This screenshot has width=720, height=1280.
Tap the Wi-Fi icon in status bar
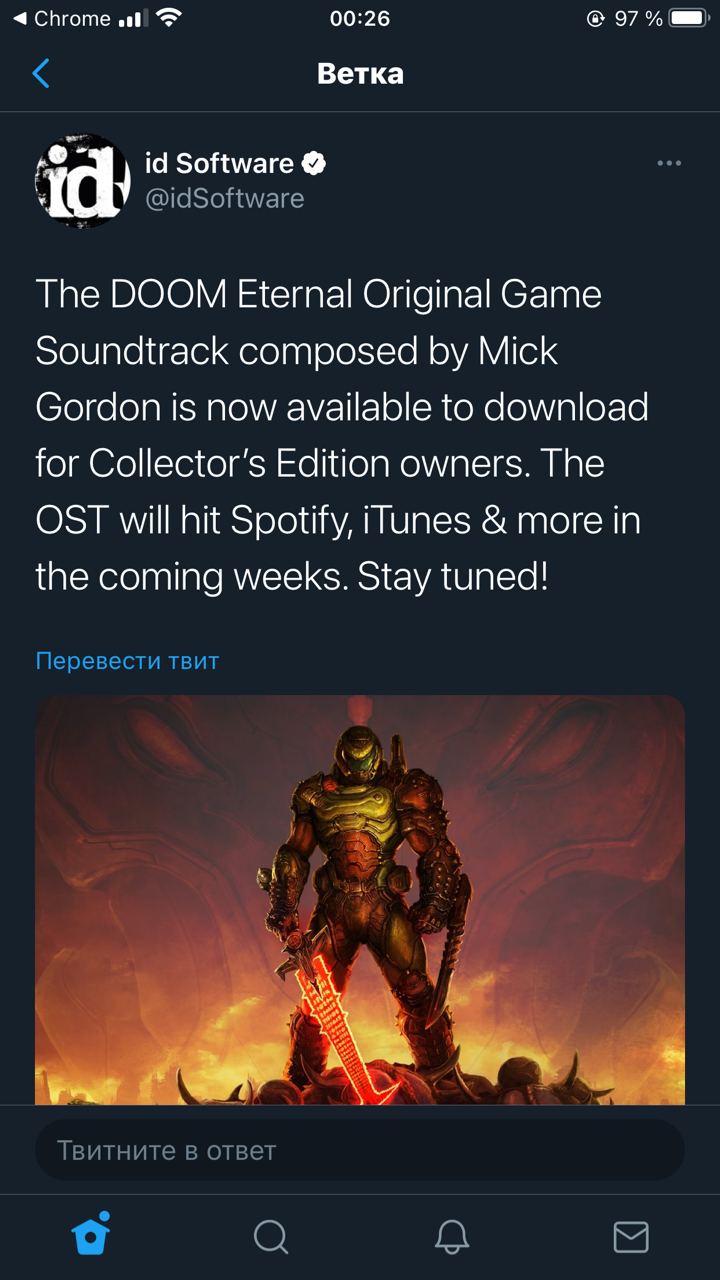tap(168, 18)
